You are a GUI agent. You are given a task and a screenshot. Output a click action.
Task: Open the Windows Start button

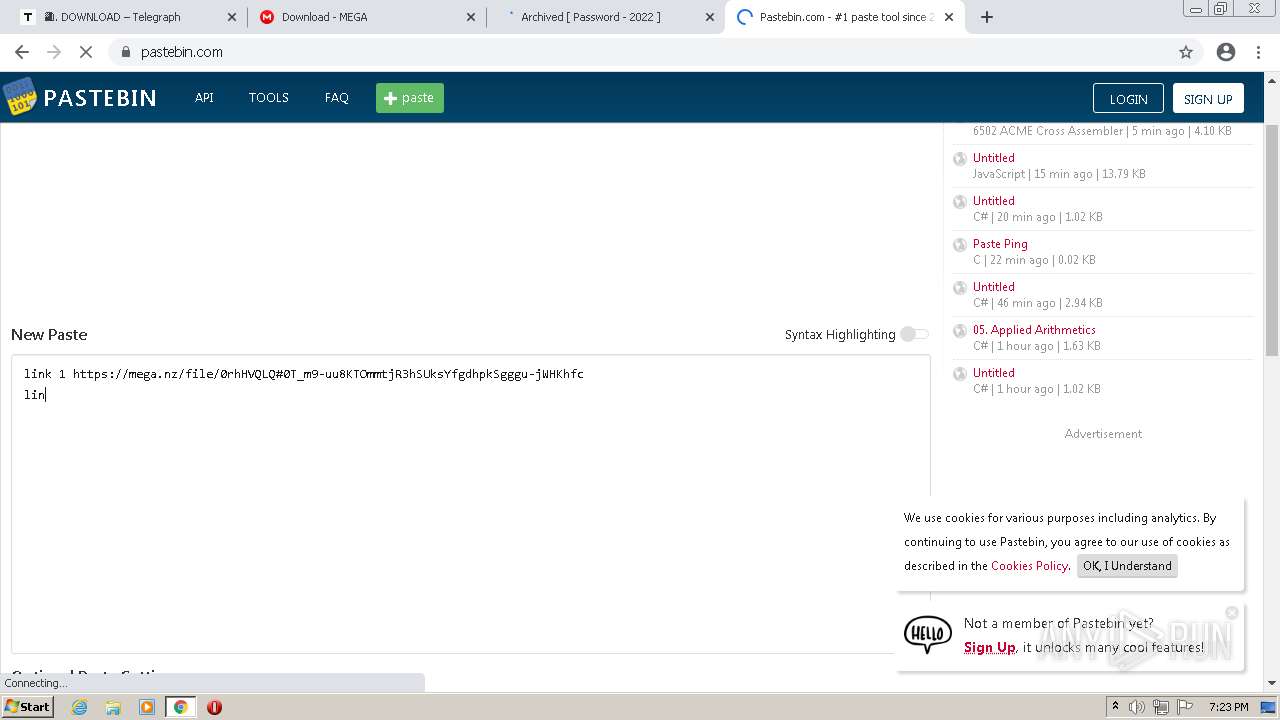point(28,706)
